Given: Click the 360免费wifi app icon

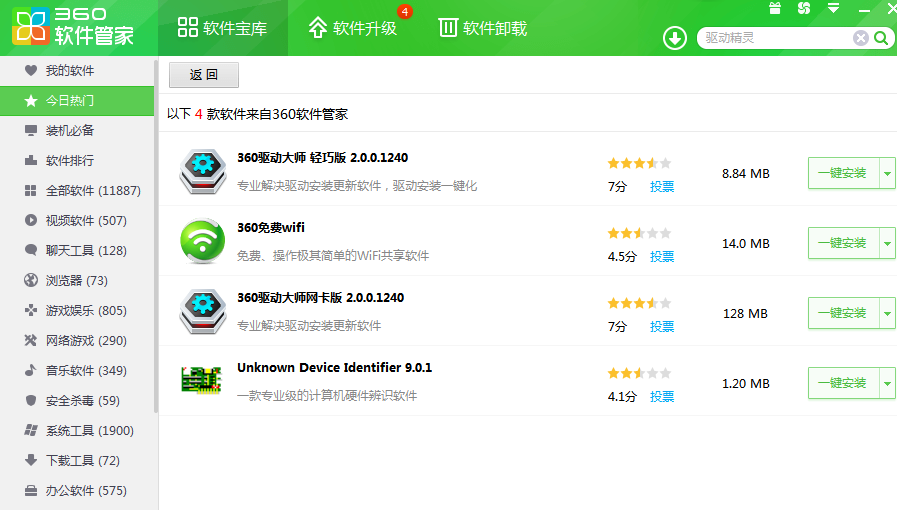Looking at the screenshot, I should [203, 241].
